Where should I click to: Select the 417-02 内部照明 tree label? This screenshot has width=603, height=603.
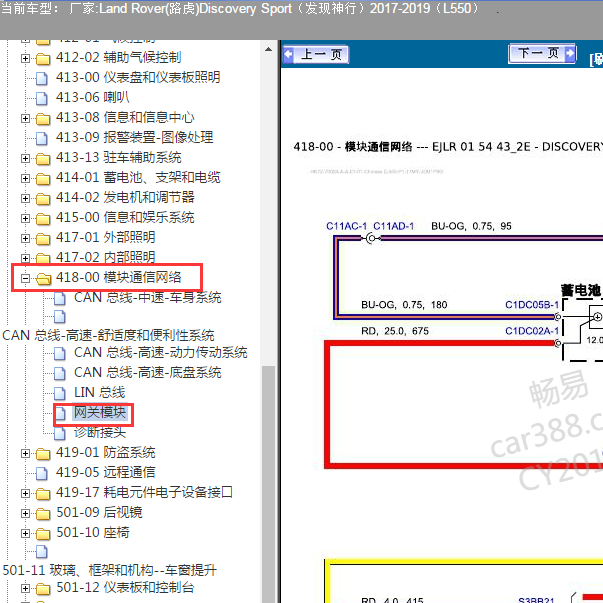(x=106, y=257)
